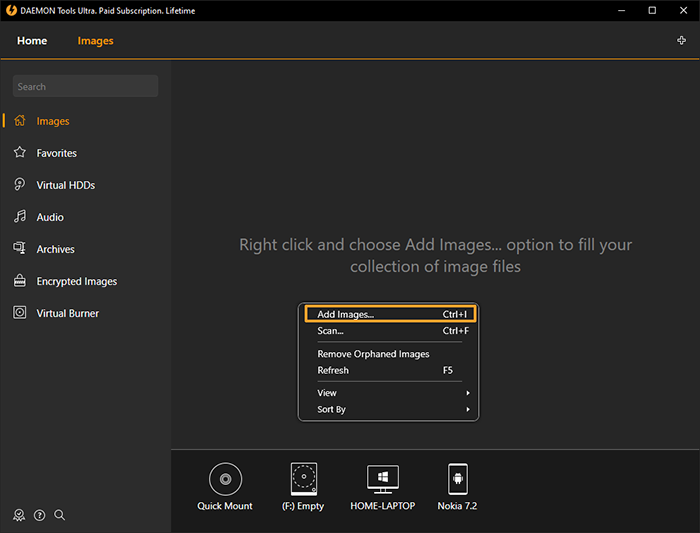700x533 pixels.
Task: Click the Virtual Burner disc icon
Action: [x=20, y=312]
